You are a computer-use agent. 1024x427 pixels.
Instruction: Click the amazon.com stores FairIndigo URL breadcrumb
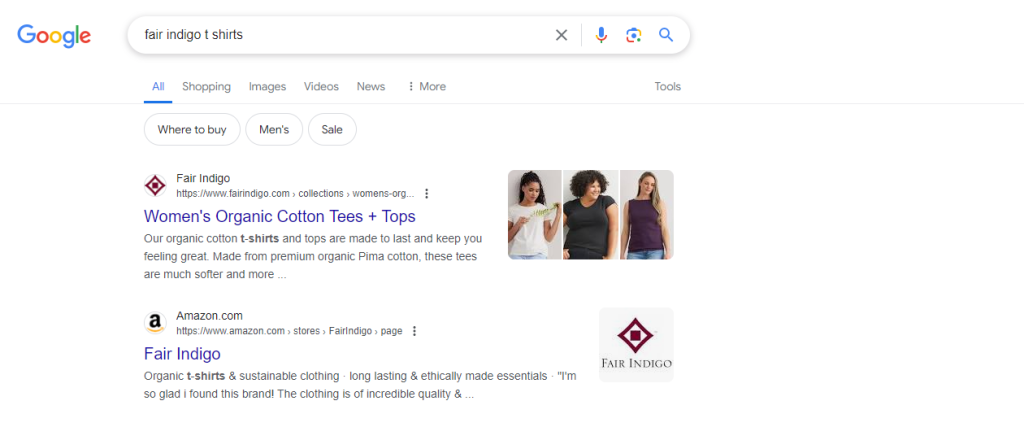289,331
